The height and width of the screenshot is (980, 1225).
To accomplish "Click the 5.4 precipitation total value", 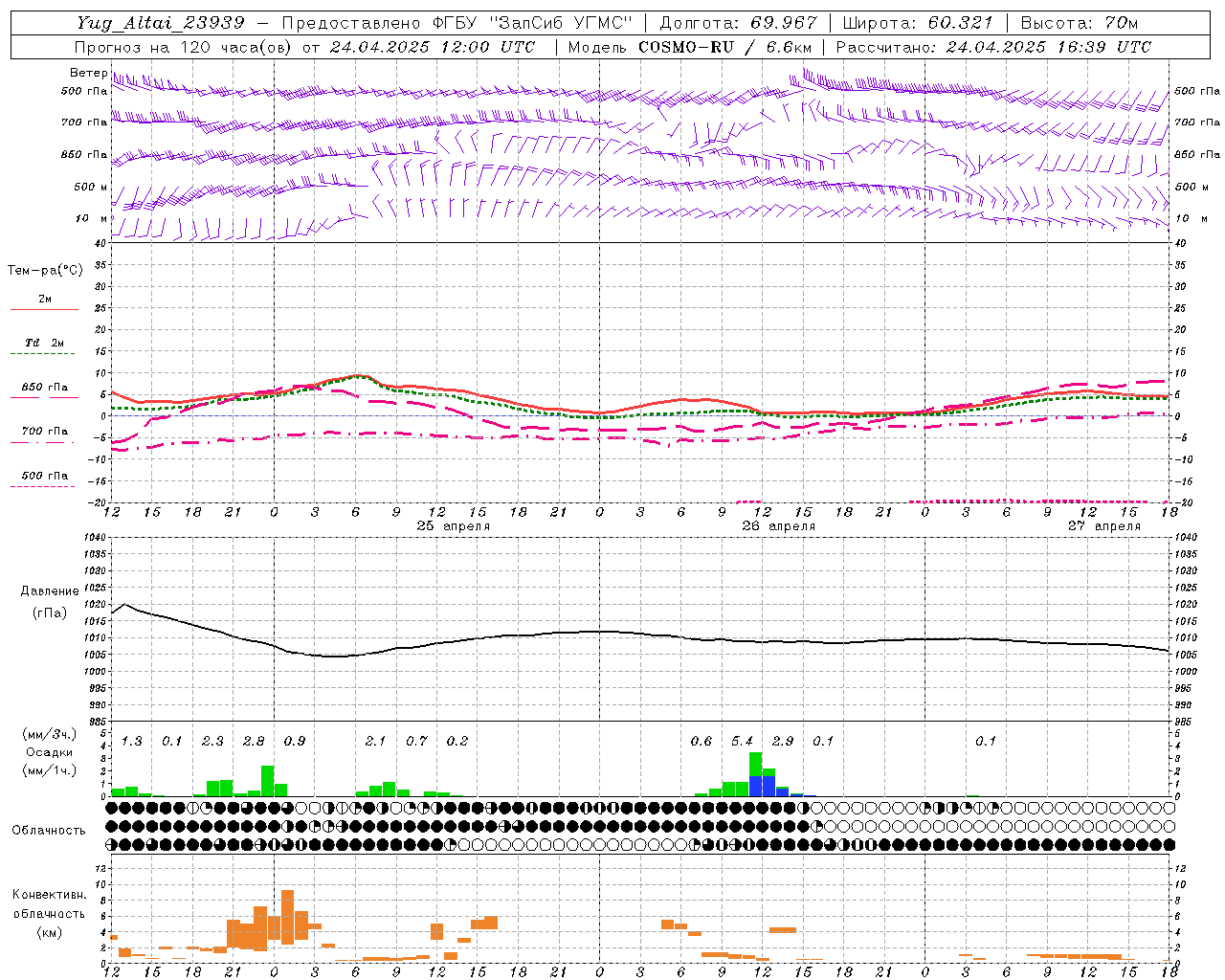I will coord(742,741).
